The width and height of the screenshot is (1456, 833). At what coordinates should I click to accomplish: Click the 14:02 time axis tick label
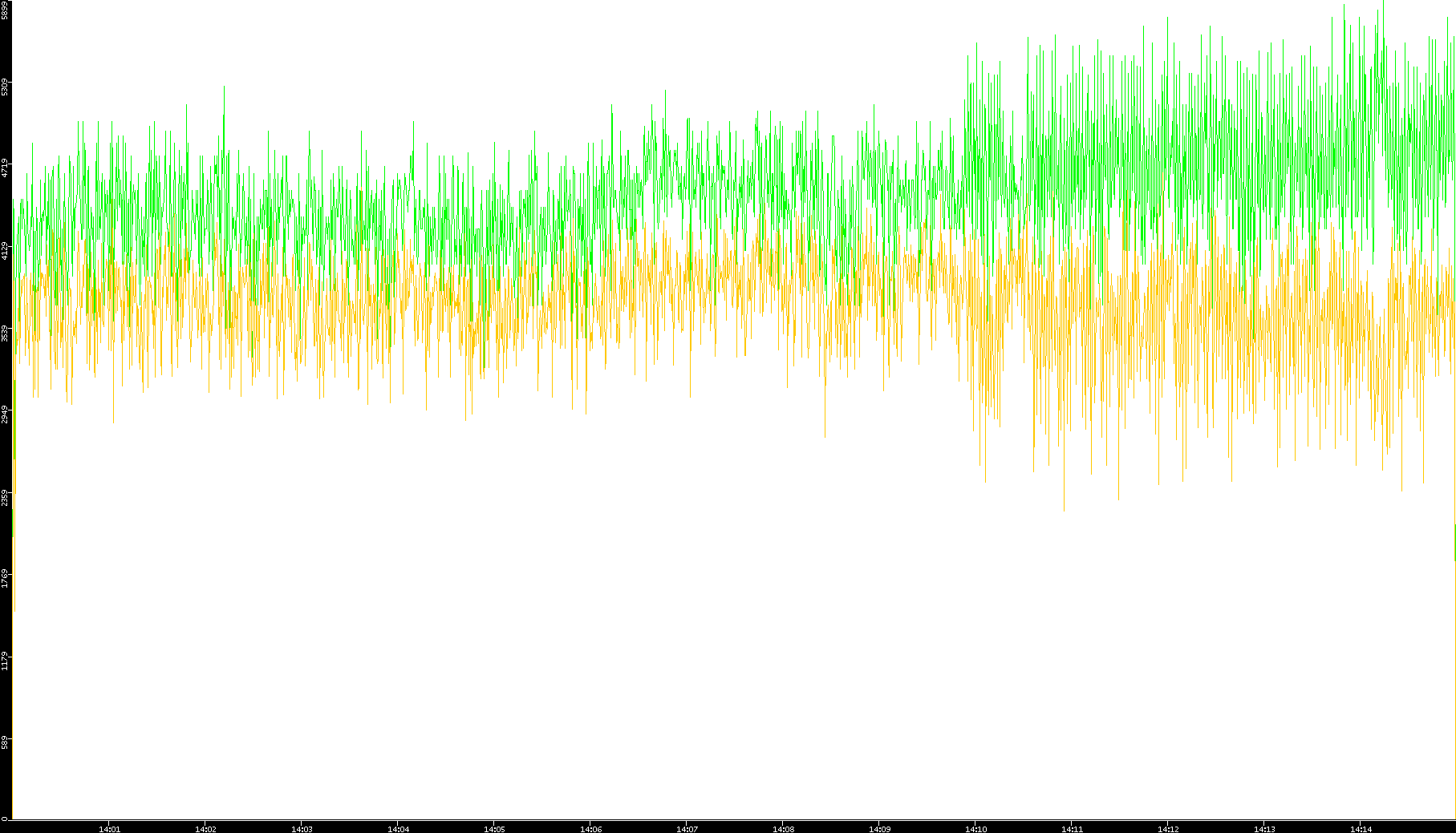click(205, 829)
